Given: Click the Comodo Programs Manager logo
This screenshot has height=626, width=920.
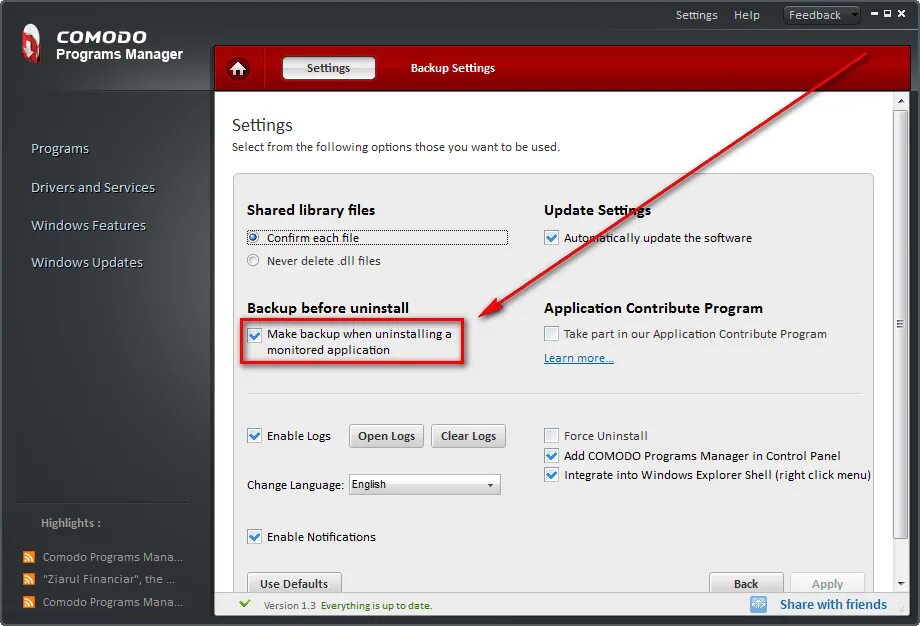Looking at the screenshot, I should (x=31, y=43).
